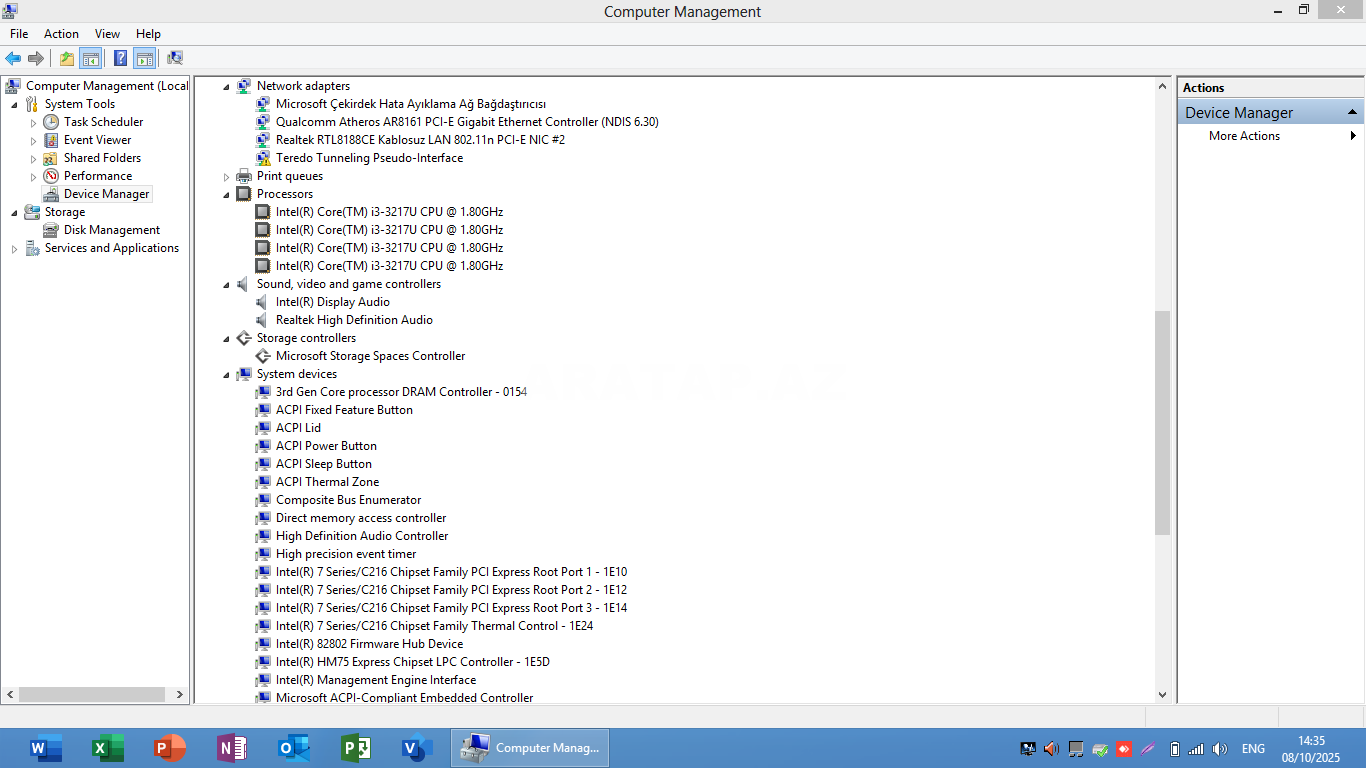Select Device Manager in left tree
Screen dimensions: 1366x768
(x=106, y=194)
